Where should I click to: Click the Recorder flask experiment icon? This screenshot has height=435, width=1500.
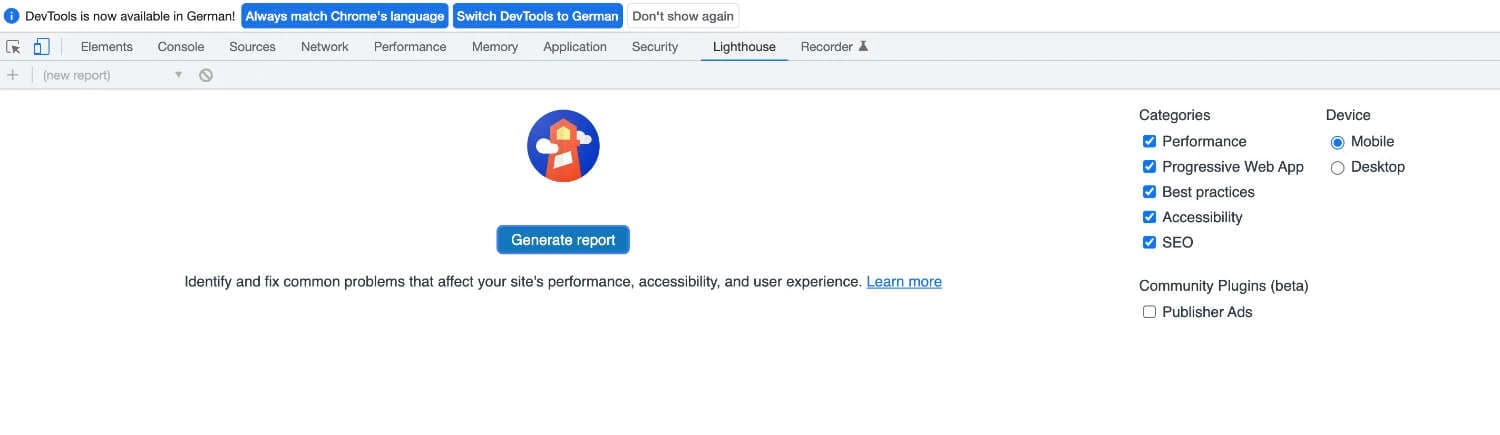coord(863,46)
